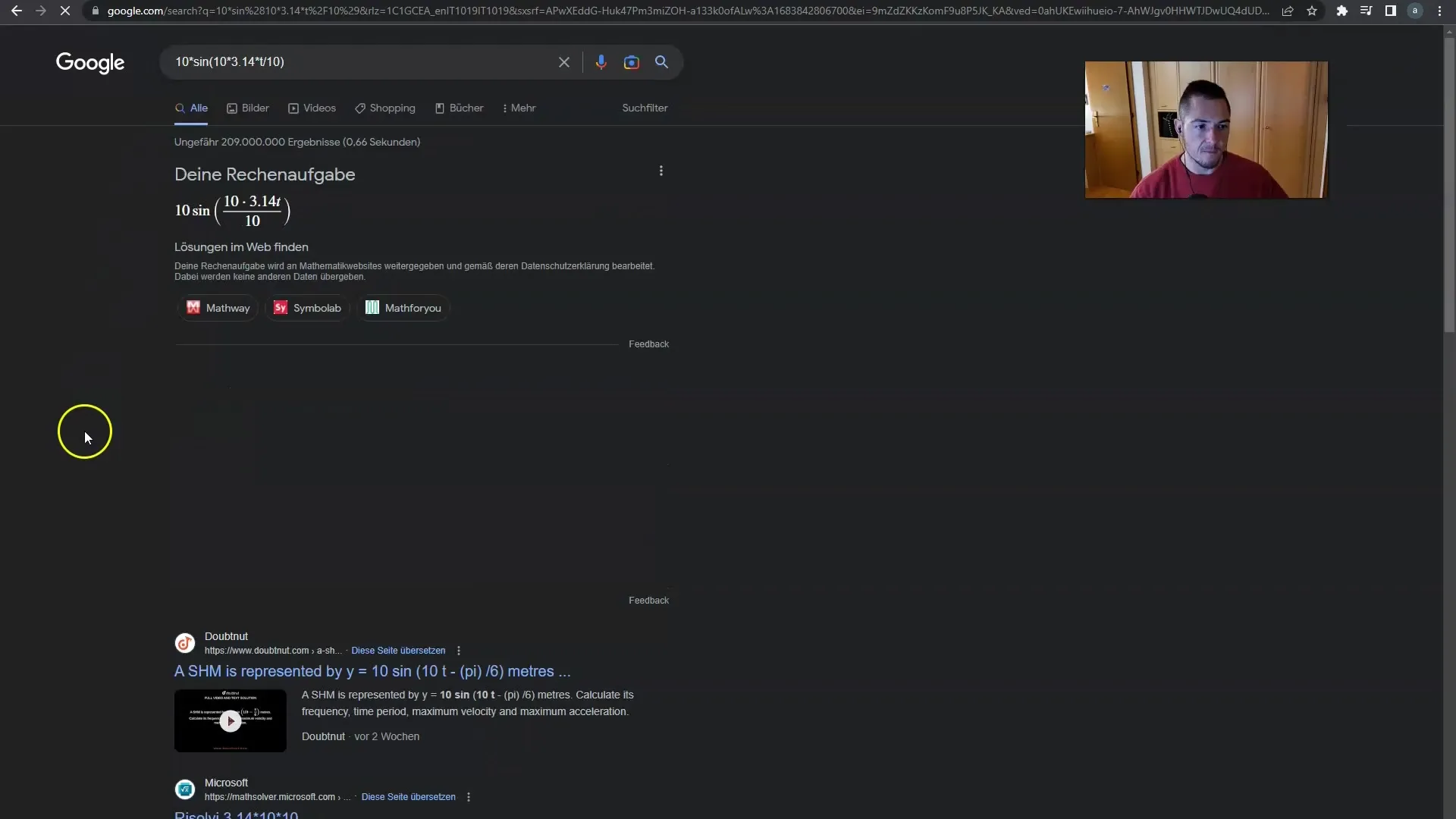
Task: Translate the Microsoft page via Diese Seite übersetzen
Action: pos(409,797)
